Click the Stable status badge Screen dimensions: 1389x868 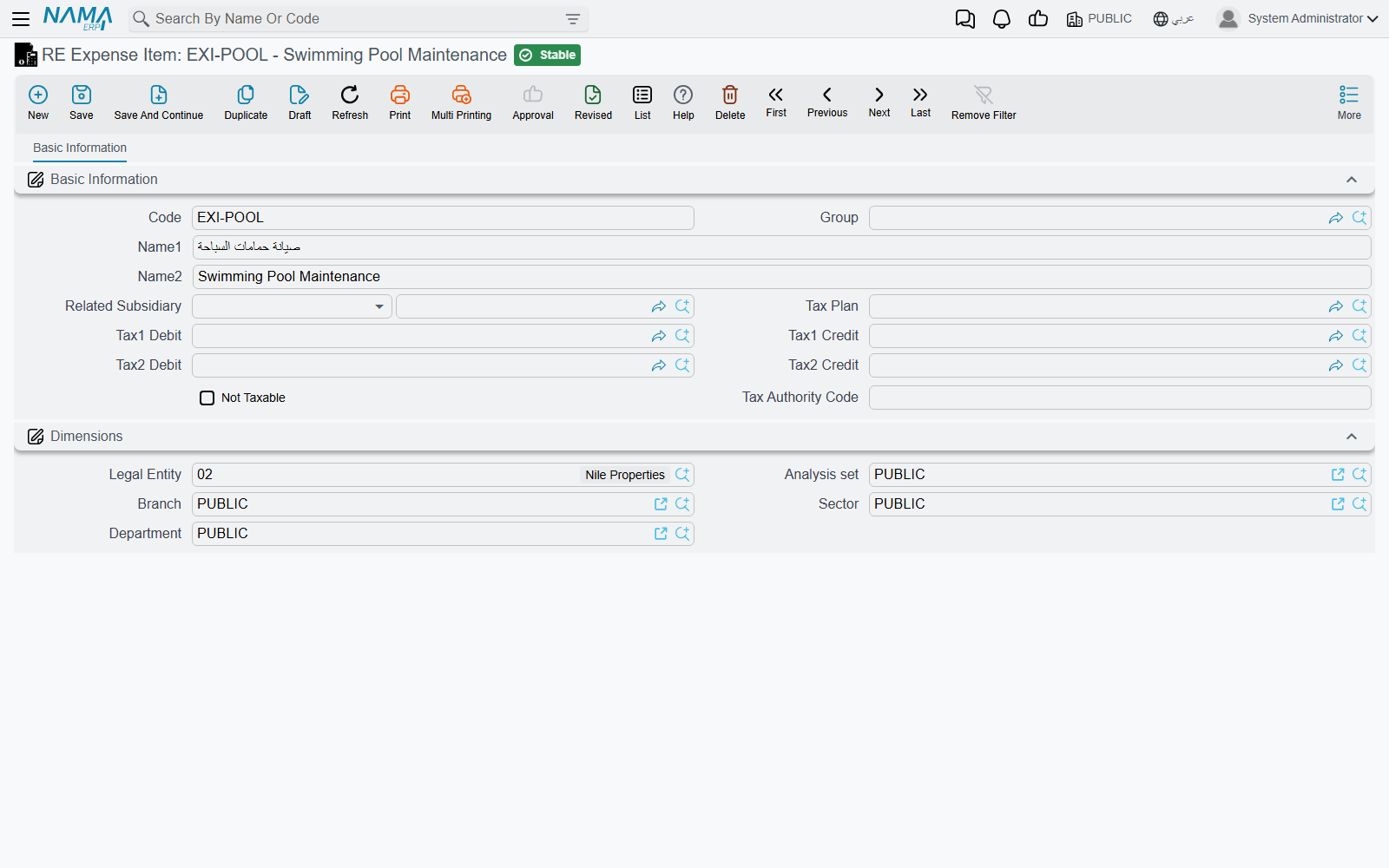[x=548, y=55]
